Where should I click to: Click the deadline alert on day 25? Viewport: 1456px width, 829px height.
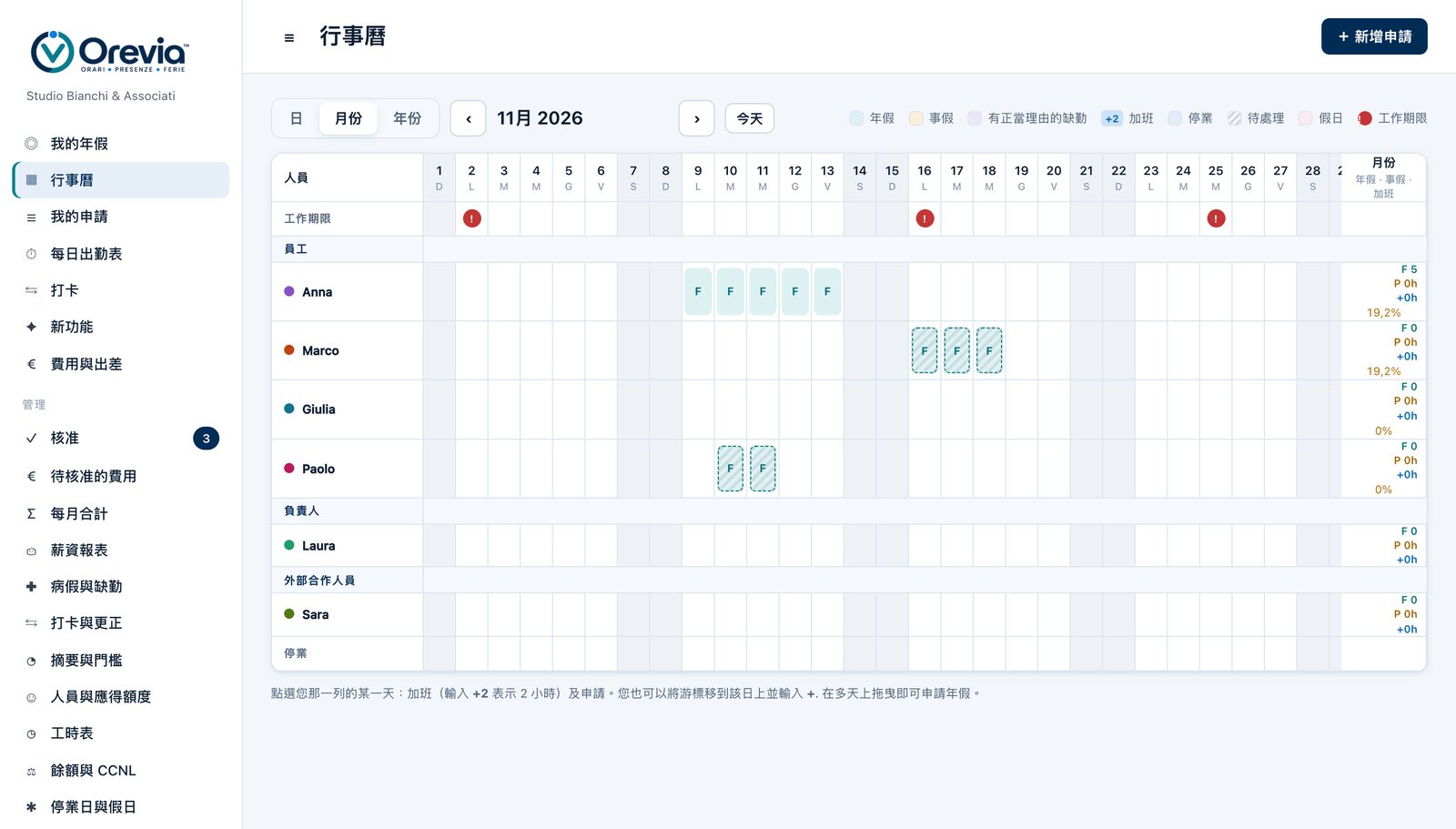[1216, 218]
